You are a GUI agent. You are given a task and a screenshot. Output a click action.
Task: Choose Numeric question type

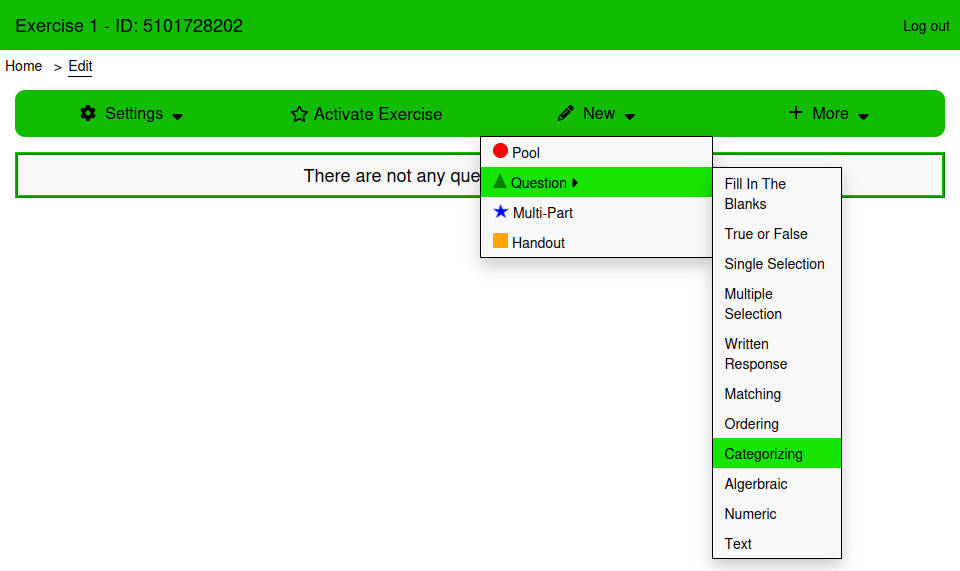[x=750, y=514]
